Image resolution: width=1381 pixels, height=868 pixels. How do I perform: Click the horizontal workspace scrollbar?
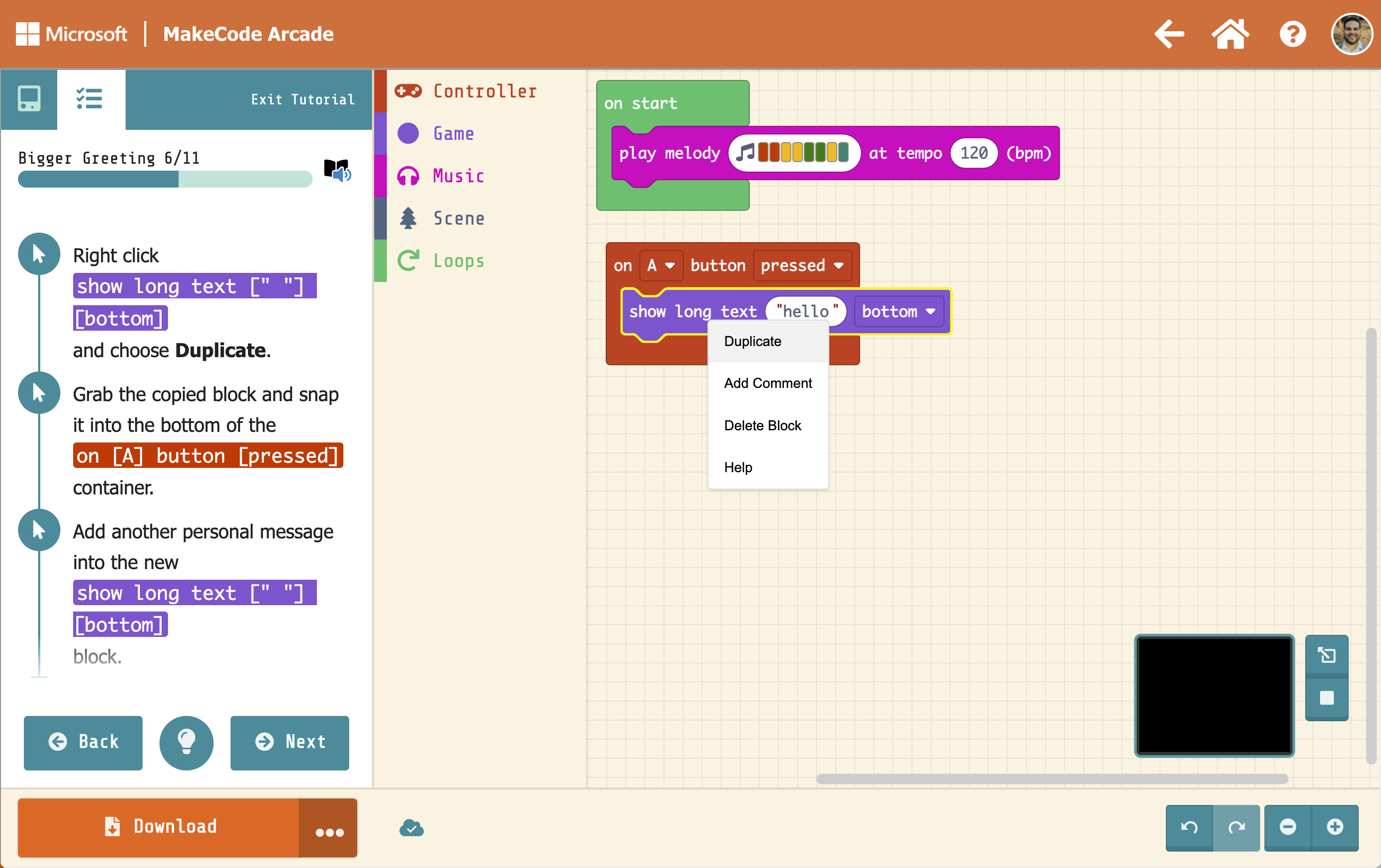coord(1052,778)
